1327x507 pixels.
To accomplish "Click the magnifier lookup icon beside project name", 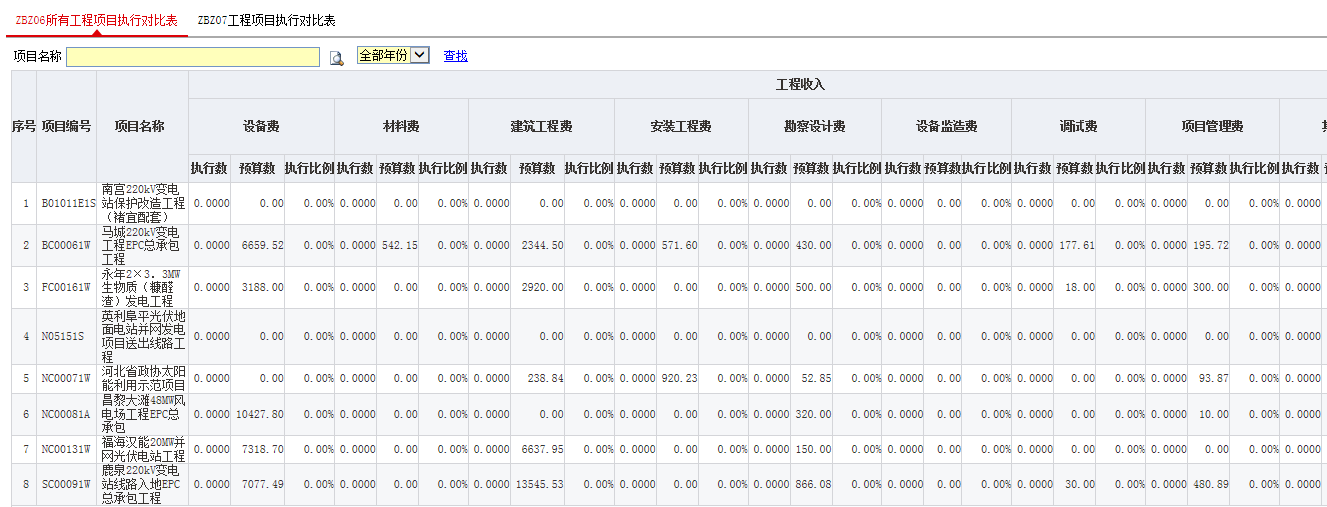I will point(337,58).
